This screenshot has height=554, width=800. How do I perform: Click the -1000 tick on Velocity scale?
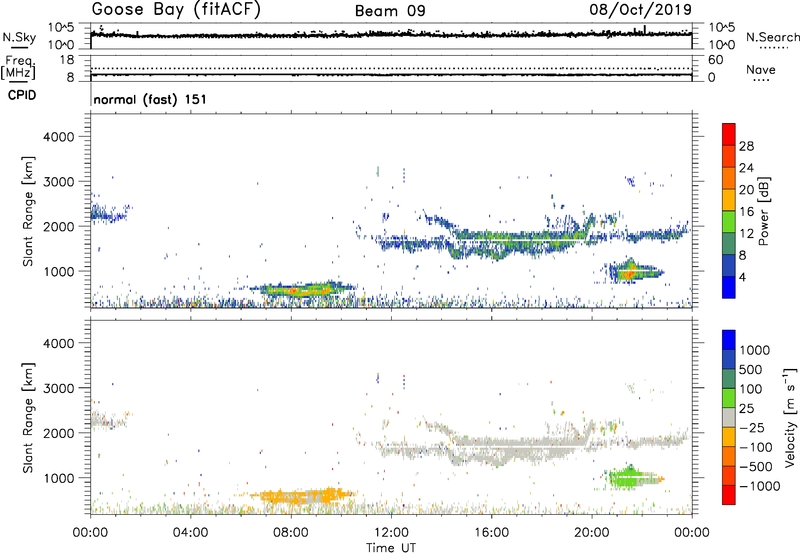click(x=760, y=486)
